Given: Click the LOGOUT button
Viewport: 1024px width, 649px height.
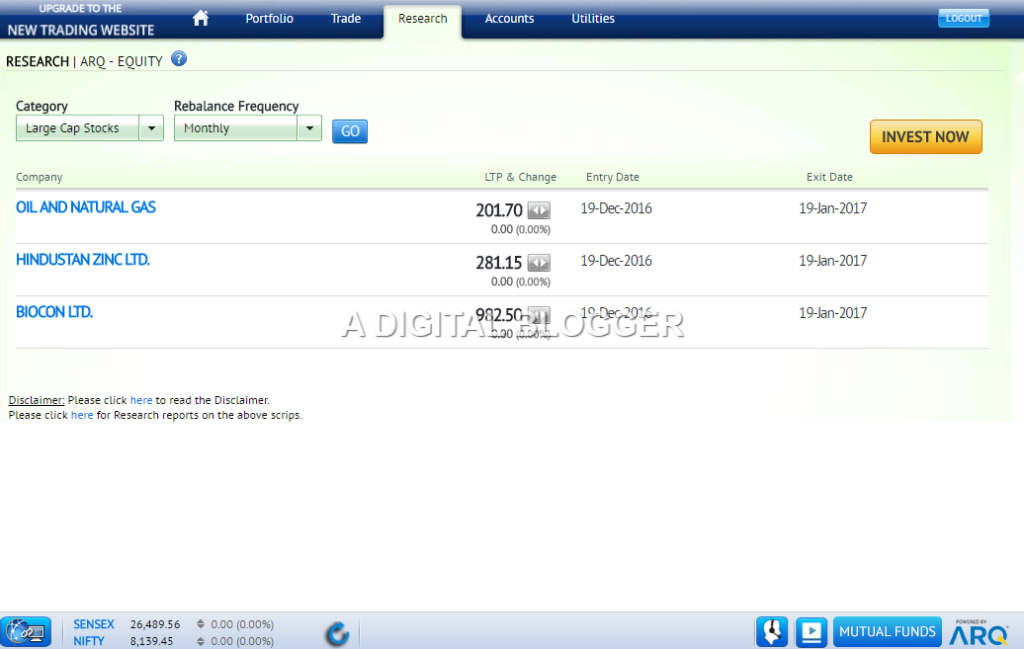Looking at the screenshot, I should 963,18.
